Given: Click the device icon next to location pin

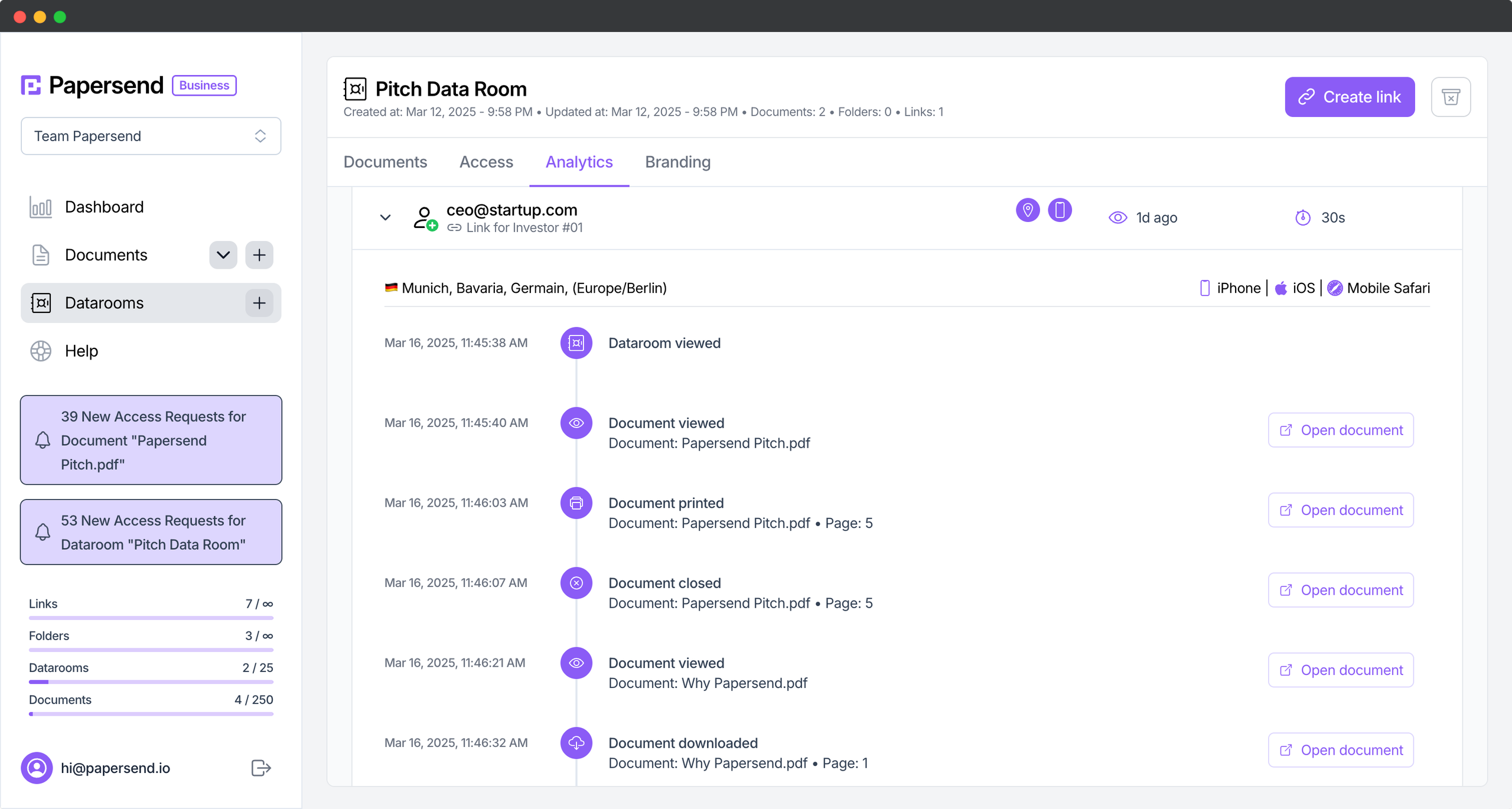Looking at the screenshot, I should [x=1060, y=210].
